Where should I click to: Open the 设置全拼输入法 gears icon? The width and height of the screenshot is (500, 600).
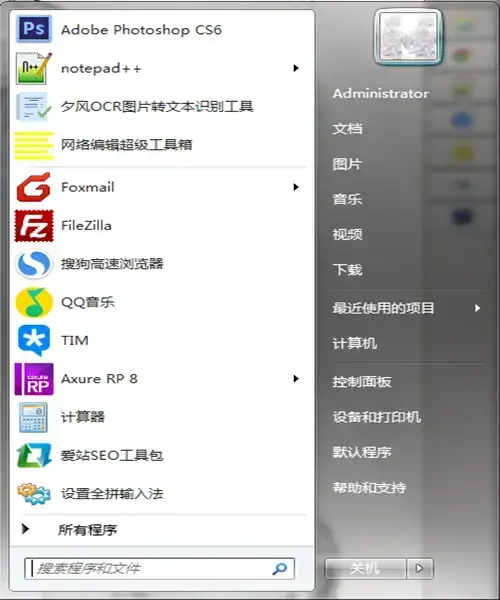tap(34, 494)
